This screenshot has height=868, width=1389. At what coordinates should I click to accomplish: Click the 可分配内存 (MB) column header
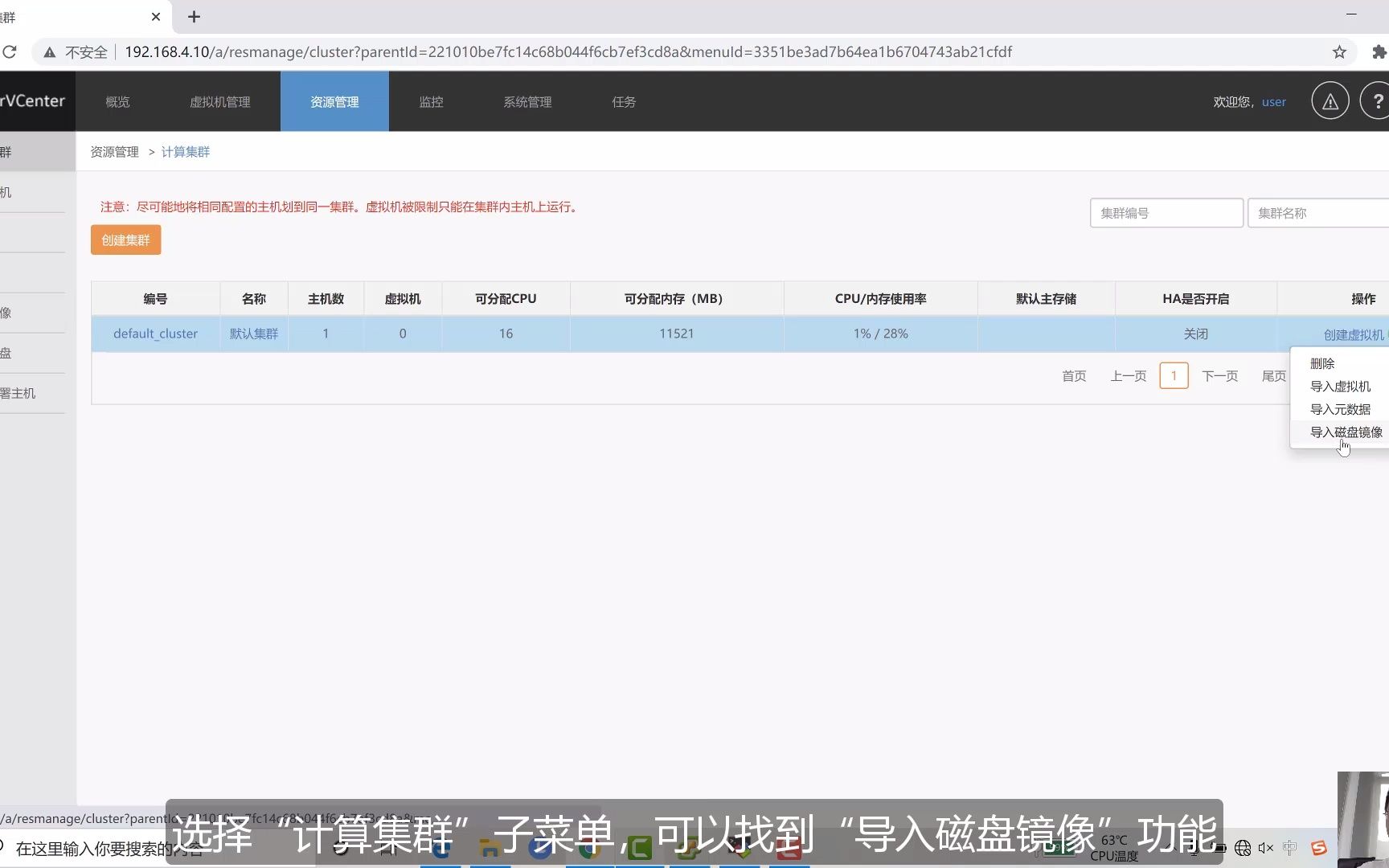677,299
